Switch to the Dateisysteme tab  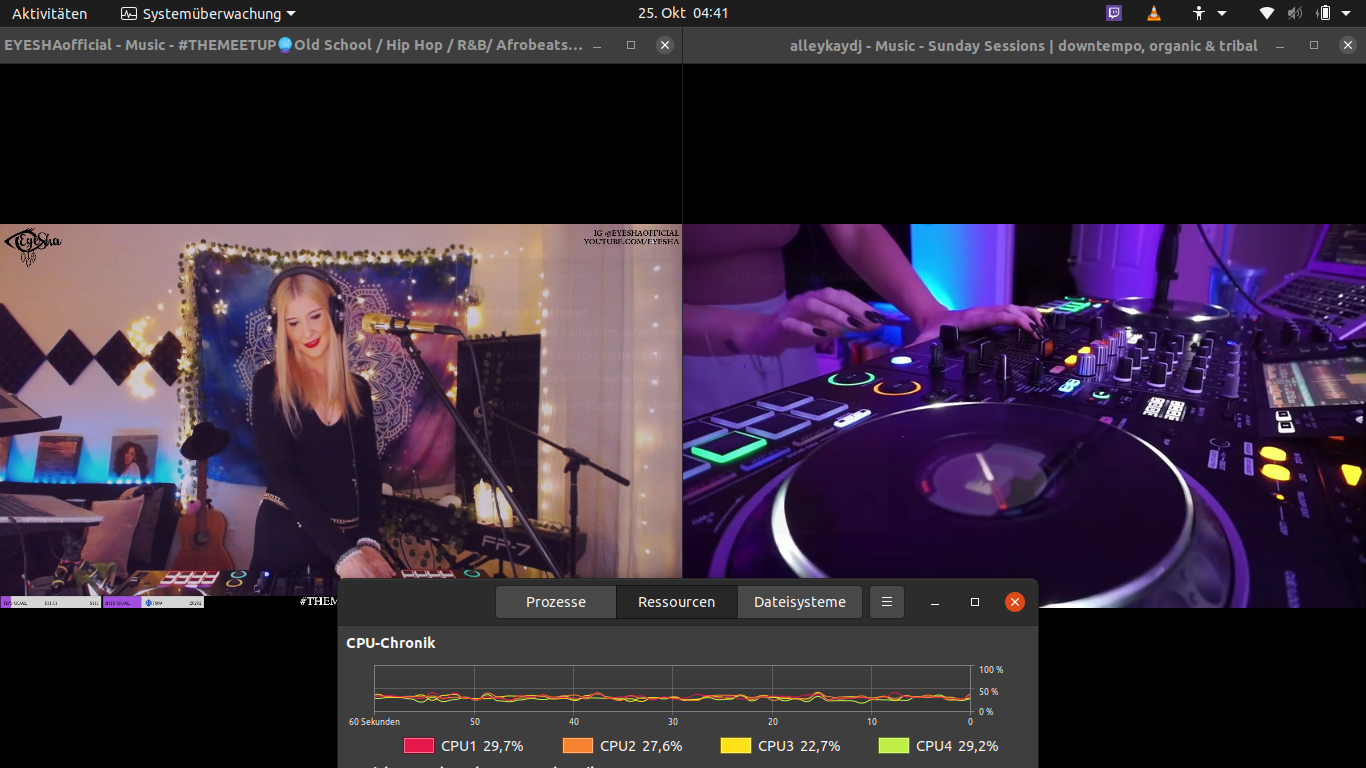pos(800,602)
